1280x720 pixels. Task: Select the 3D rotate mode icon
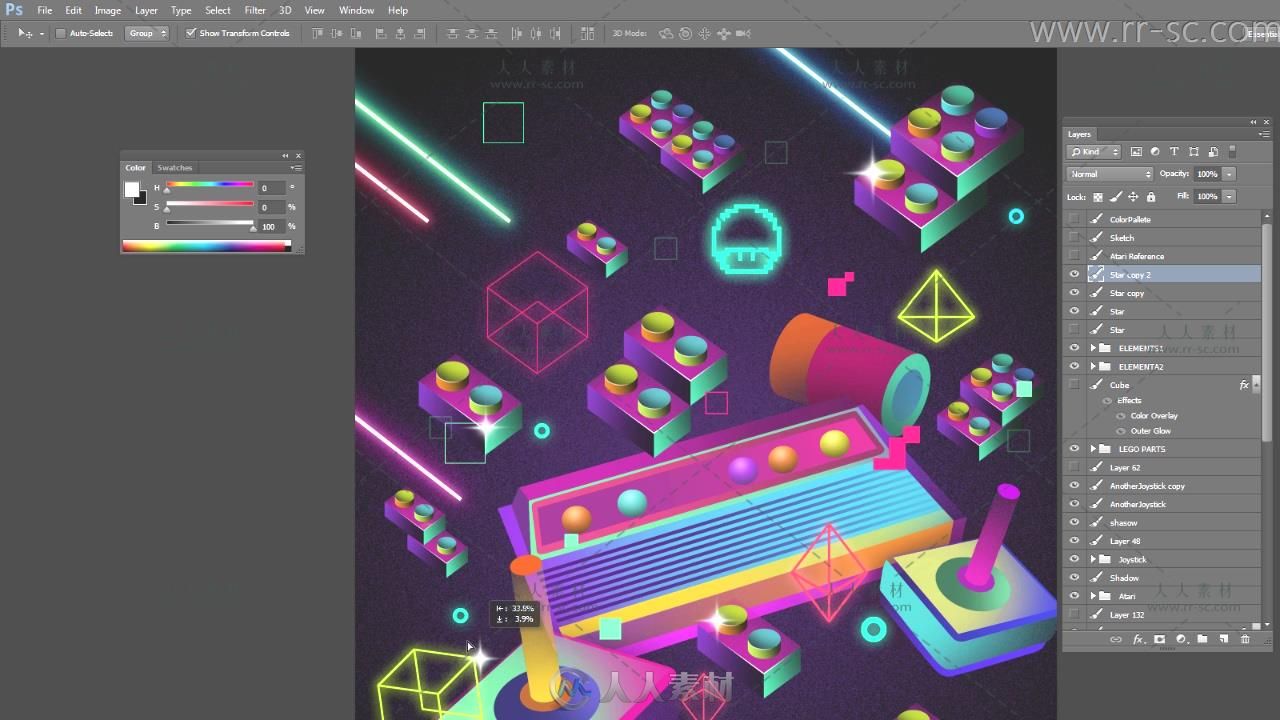click(666, 33)
